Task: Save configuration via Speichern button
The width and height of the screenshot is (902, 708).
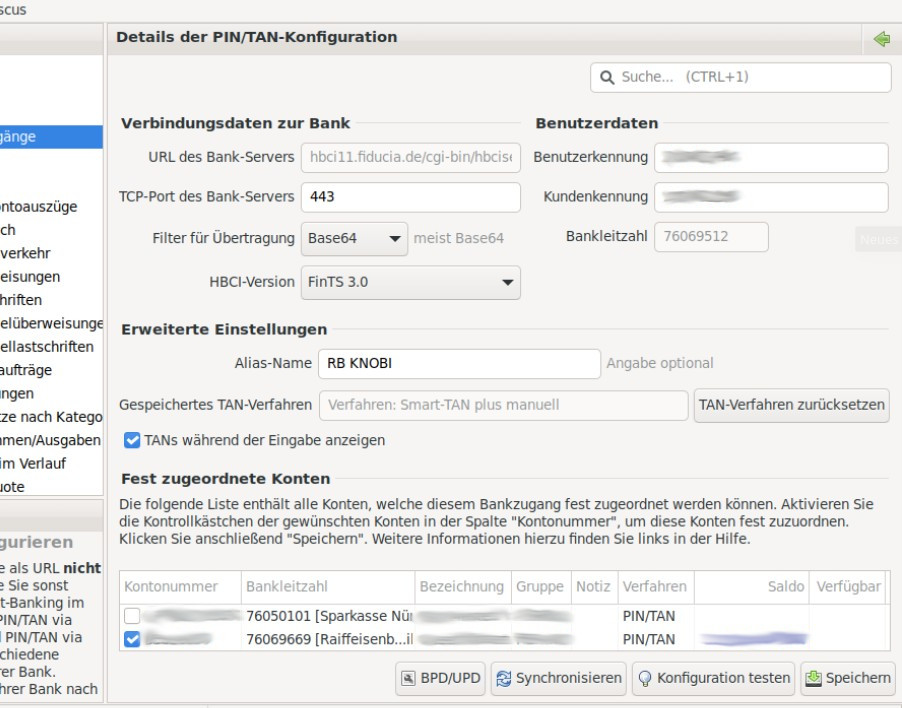Action: point(847,678)
